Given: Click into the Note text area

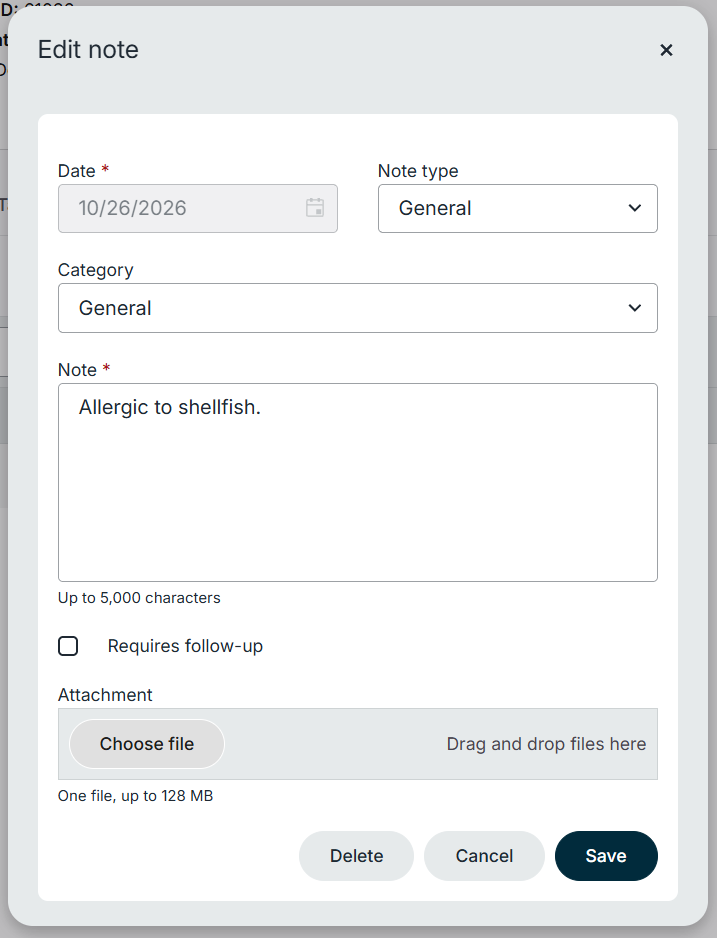Looking at the screenshot, I should (x=358, y=482).
